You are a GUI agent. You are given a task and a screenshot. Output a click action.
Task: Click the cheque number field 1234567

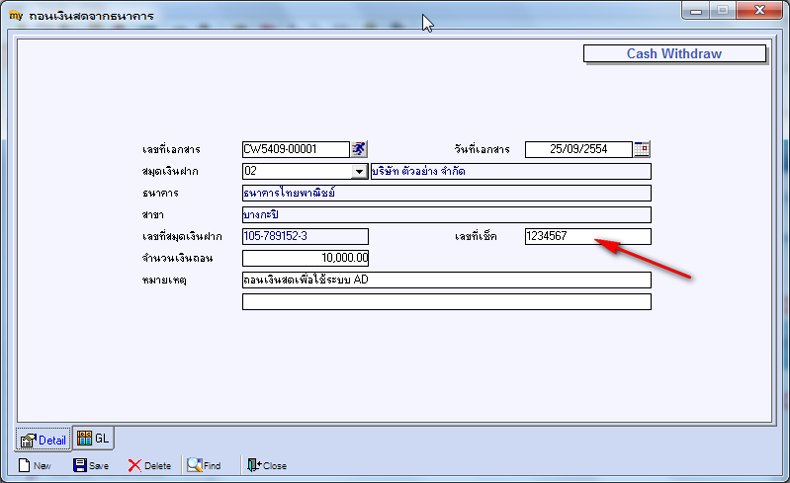click(588, 236)
